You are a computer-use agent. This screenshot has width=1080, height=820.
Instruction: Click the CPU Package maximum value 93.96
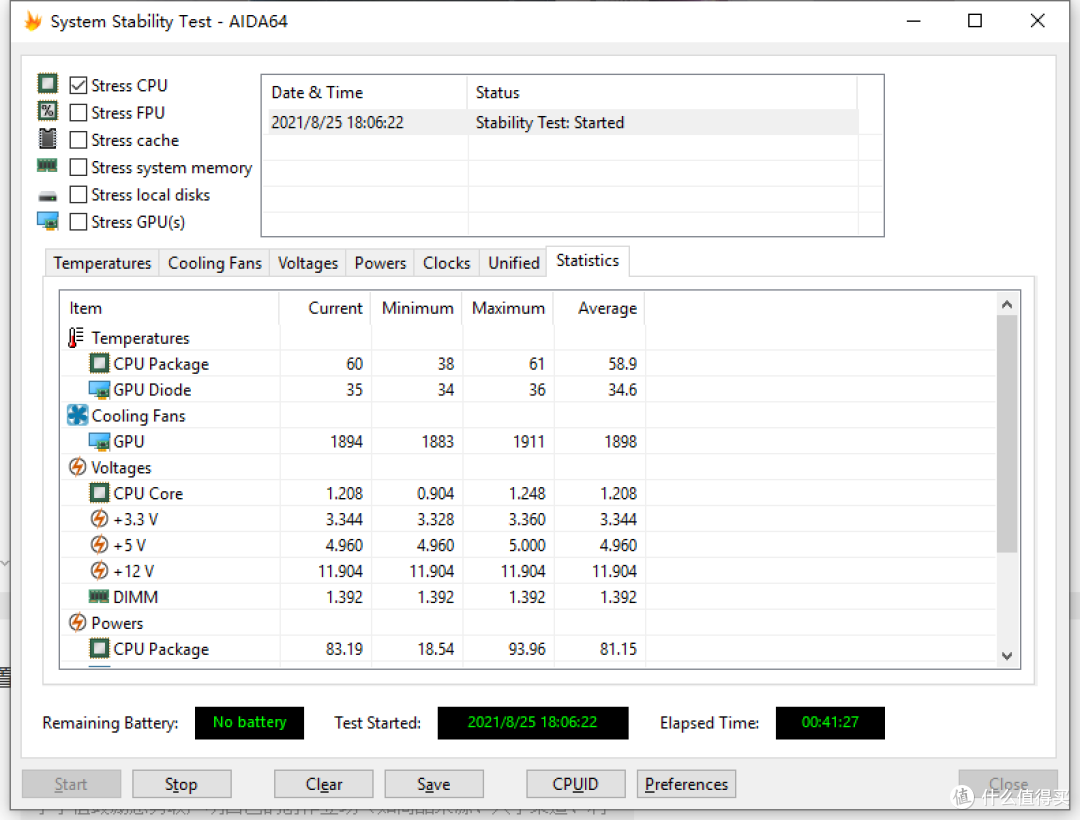click(527, 649)
